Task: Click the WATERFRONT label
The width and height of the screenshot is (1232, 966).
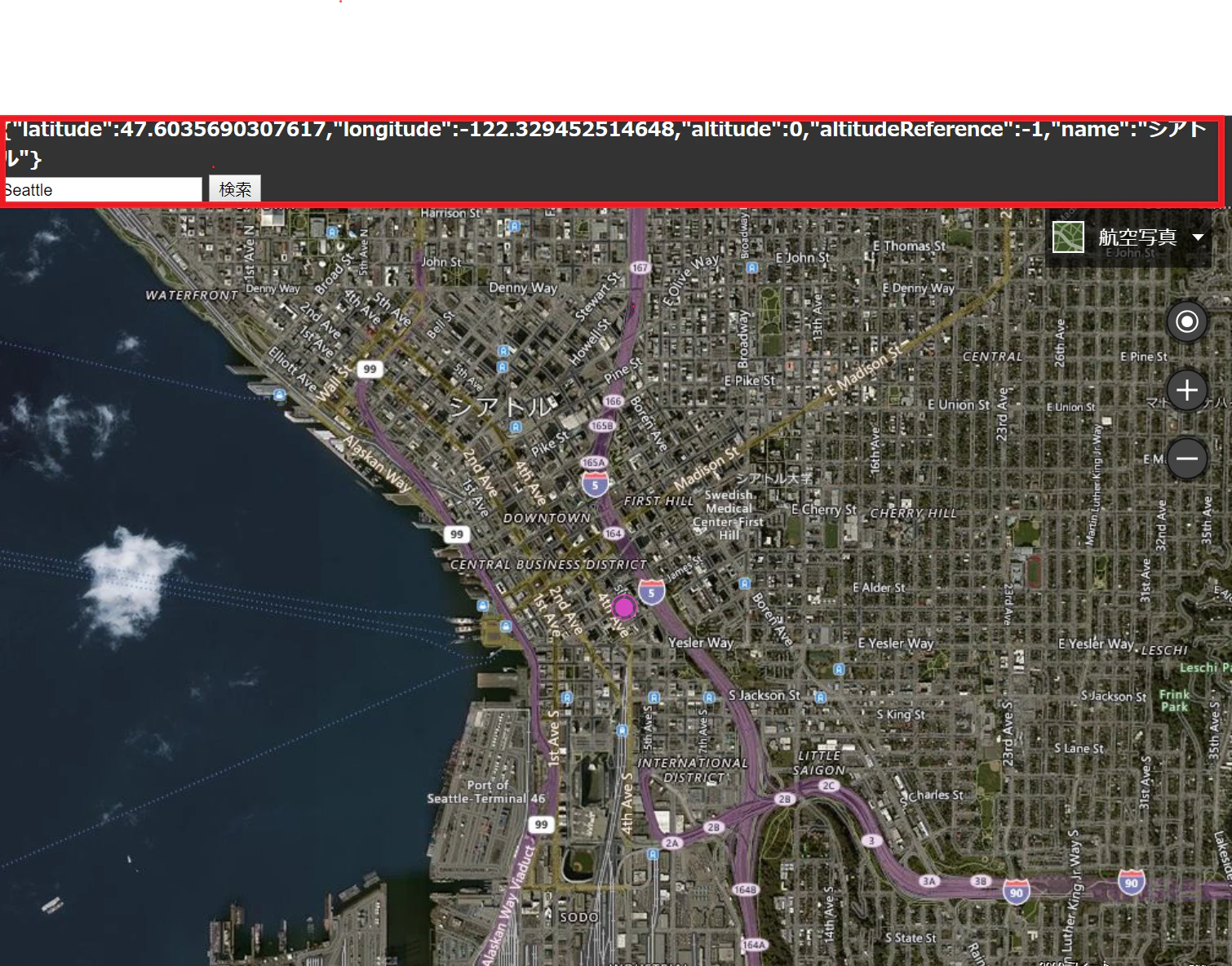Action: click(192, 295)
